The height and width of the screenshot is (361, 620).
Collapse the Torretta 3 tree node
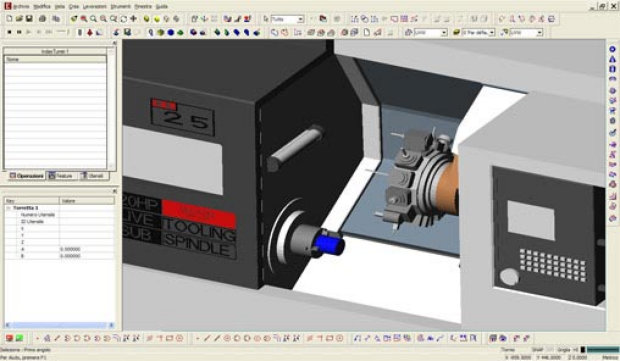coord(8,208)
